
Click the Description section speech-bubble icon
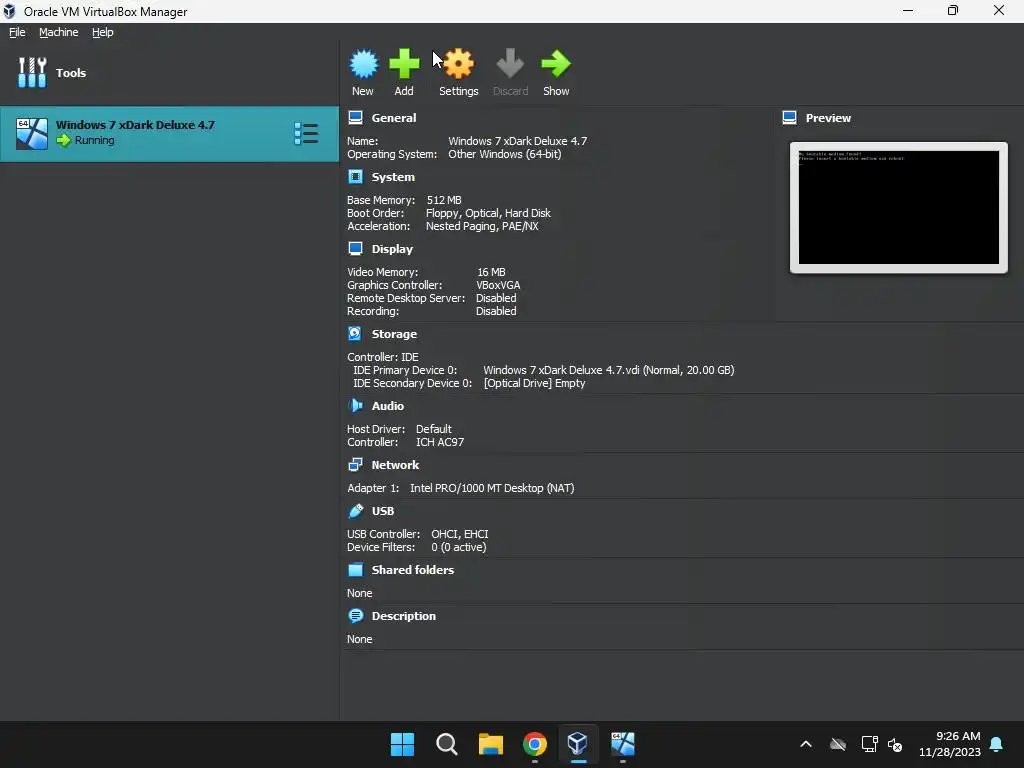(x=355, y=616)
